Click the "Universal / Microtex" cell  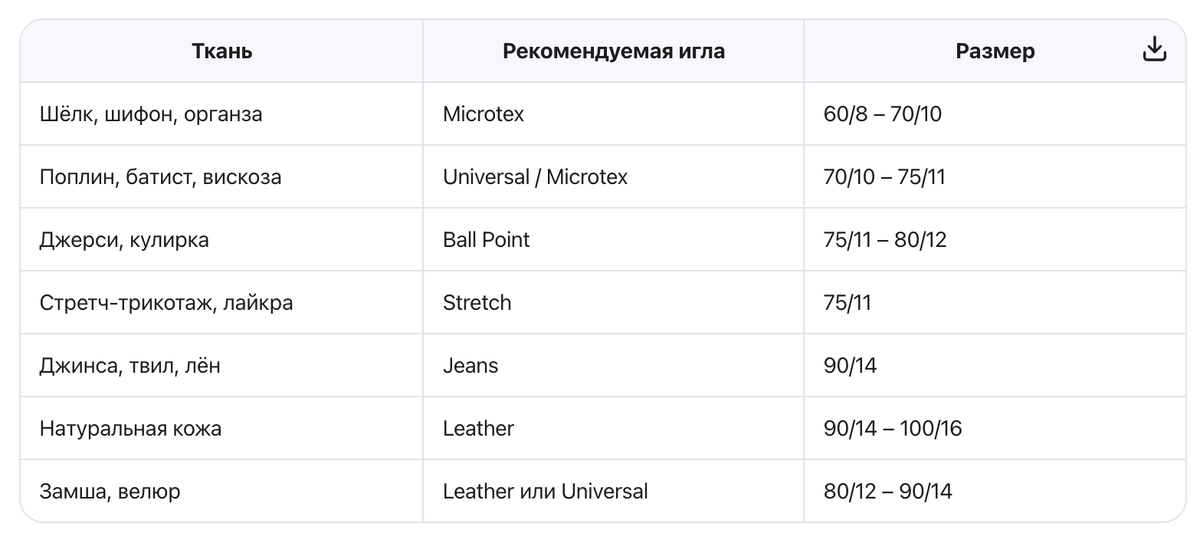[x=535, y=177]
